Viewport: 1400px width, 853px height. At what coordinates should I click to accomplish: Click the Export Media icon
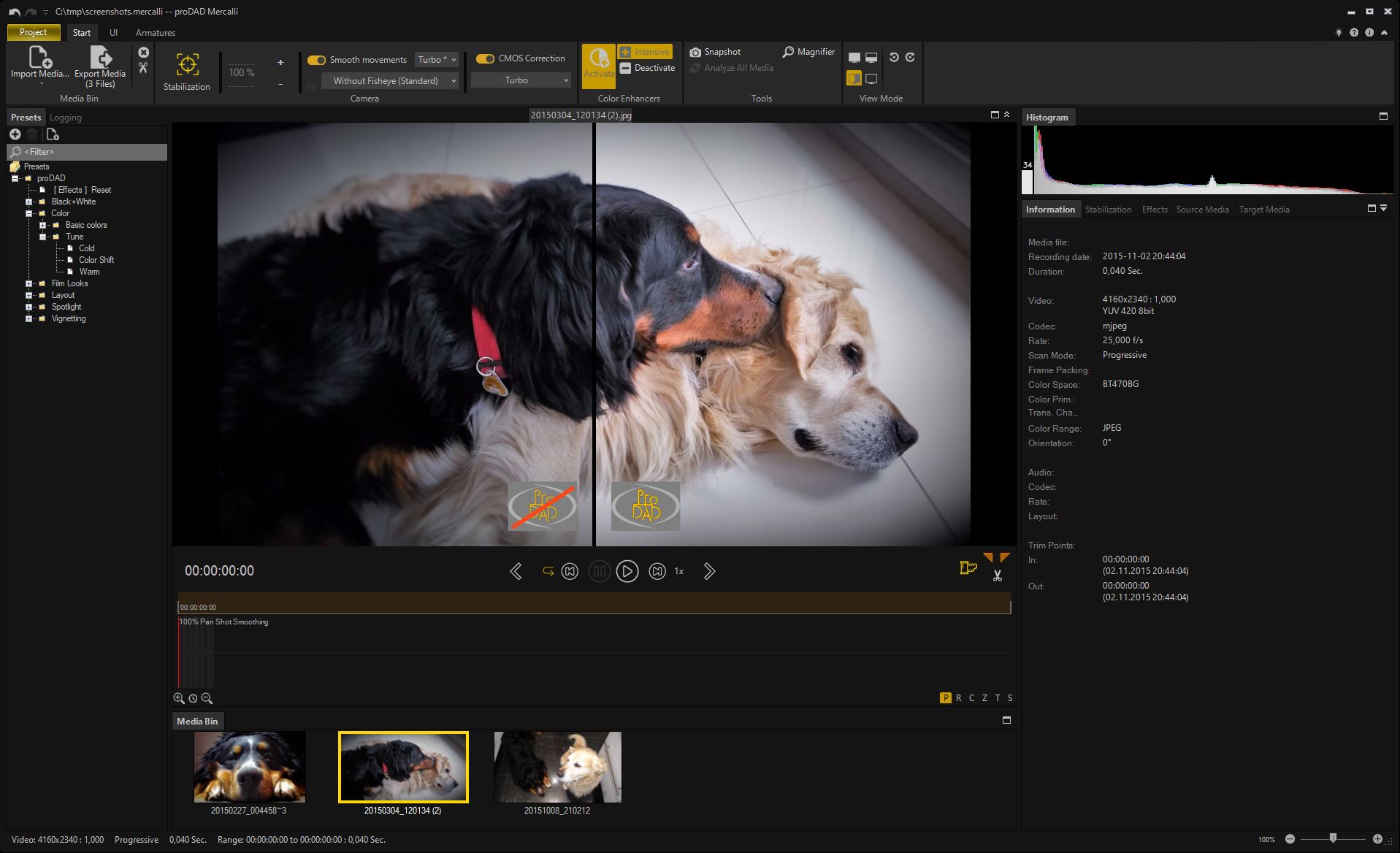point(100,58)
